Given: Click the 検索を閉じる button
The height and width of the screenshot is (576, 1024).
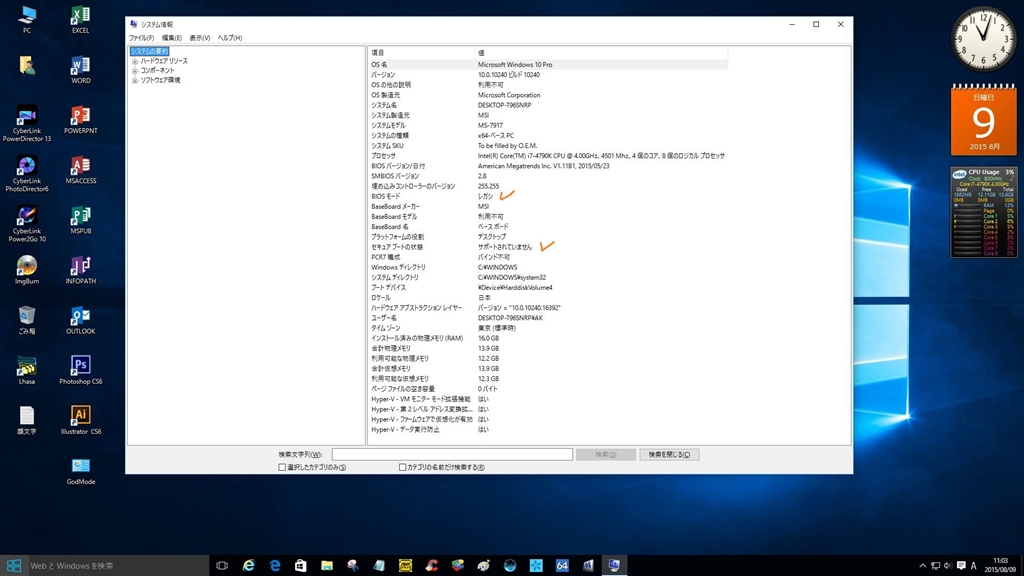Looking at the screenshot, I should pyautogui.click(x=669, y=454).
